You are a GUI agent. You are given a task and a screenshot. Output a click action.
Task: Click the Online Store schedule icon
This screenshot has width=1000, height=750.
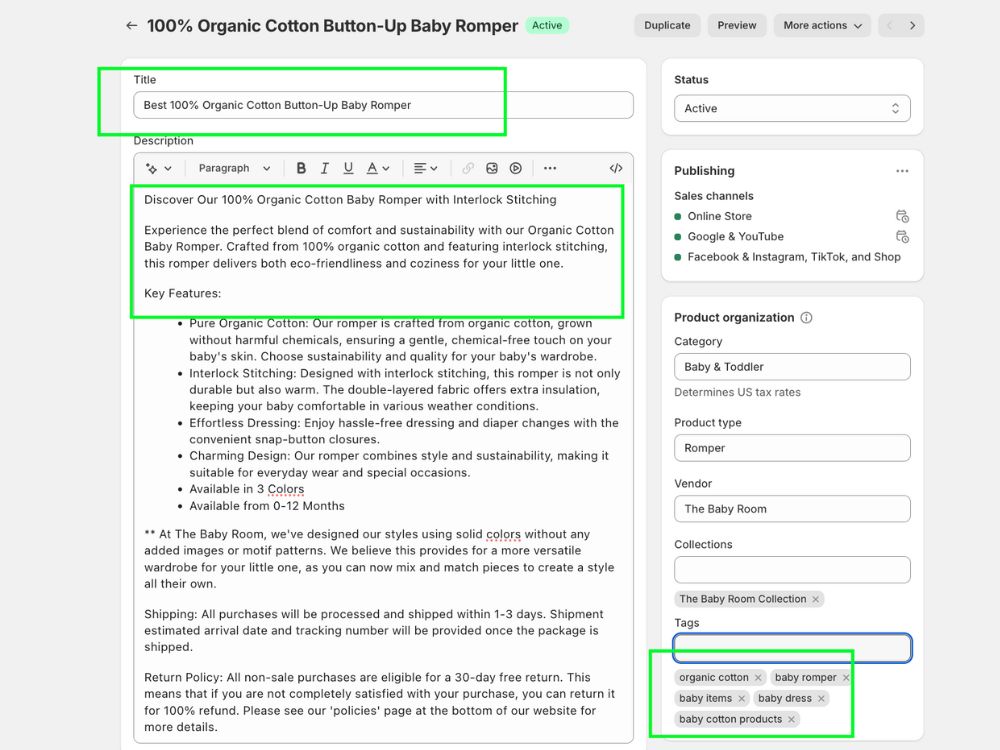point(902,216)
